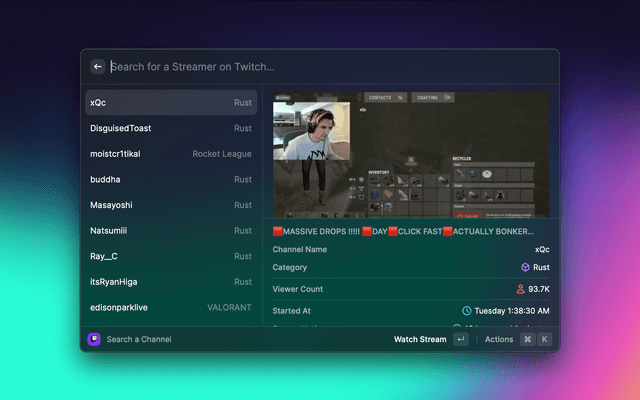Click the K key icon in footer

click(545, 339)
